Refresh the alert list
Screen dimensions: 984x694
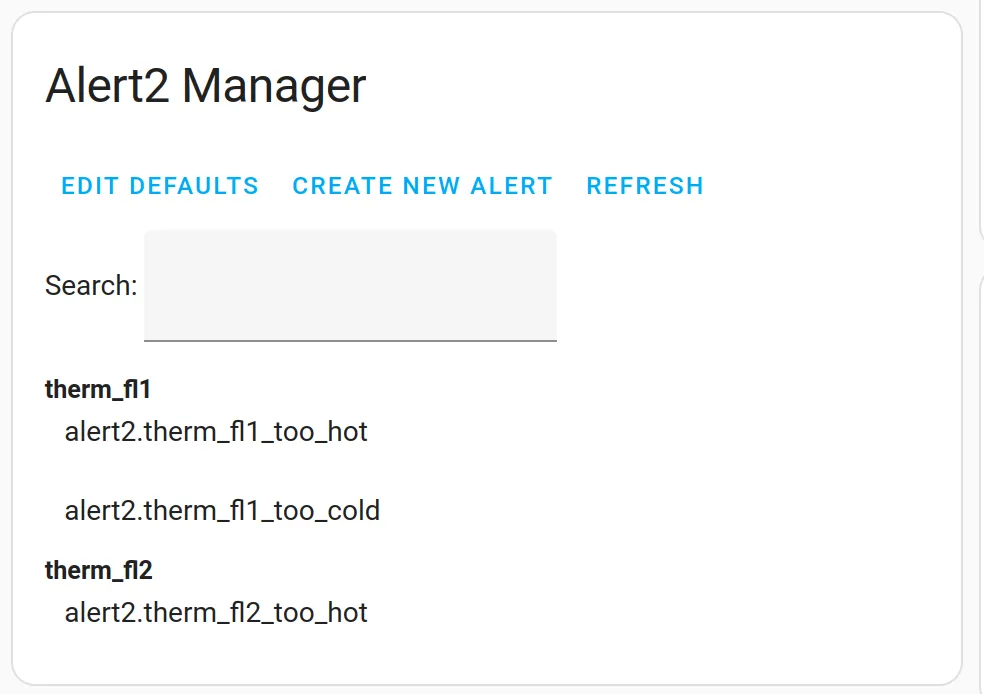pyautogui.click(x=645, y=186)
